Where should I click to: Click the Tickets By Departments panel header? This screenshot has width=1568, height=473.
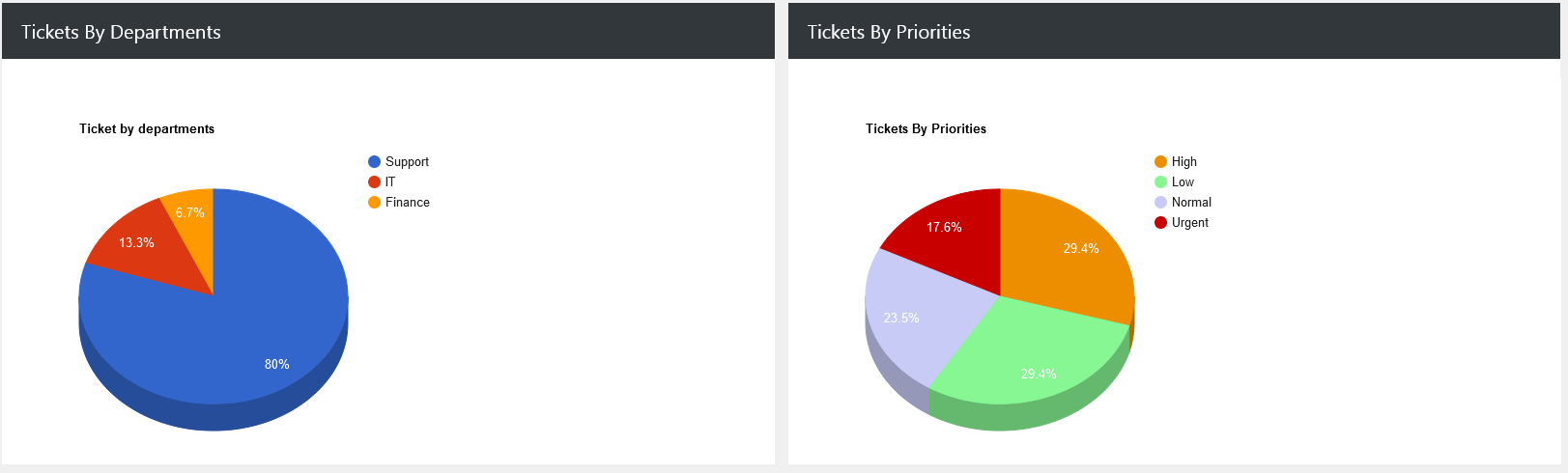(121, 32)
